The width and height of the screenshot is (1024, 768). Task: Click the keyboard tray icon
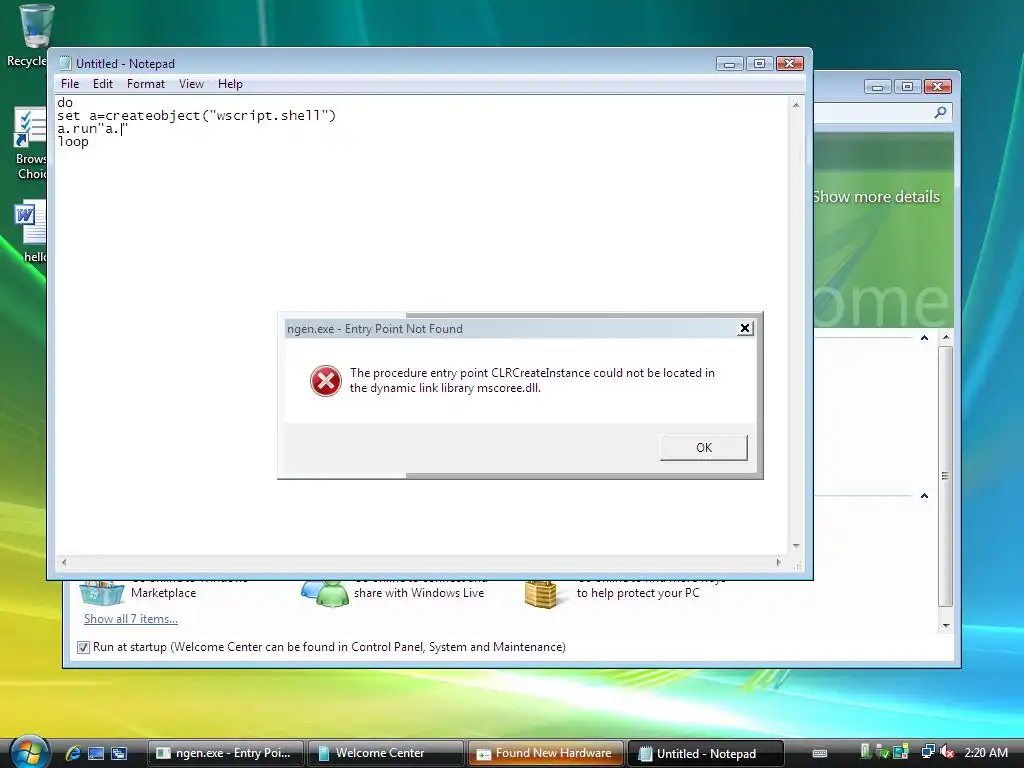[820, 753]
